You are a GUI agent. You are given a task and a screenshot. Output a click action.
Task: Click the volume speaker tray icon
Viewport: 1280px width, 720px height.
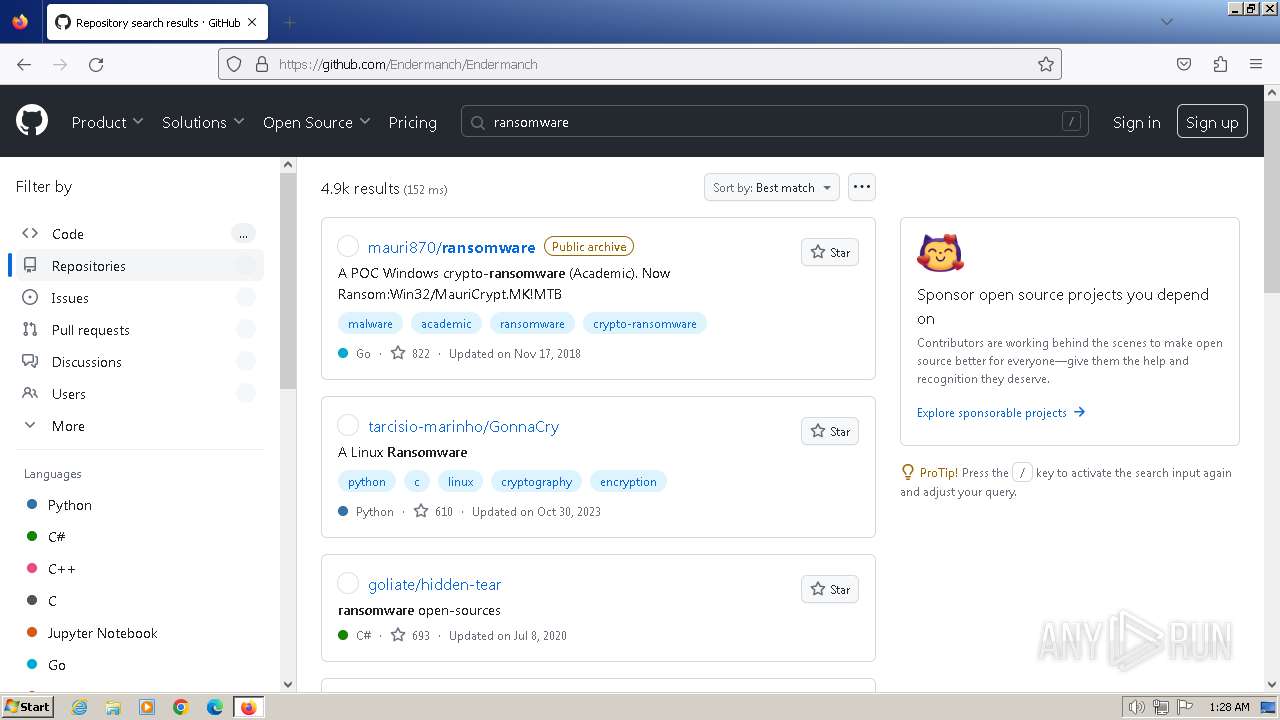click(x=1137, y=707)
